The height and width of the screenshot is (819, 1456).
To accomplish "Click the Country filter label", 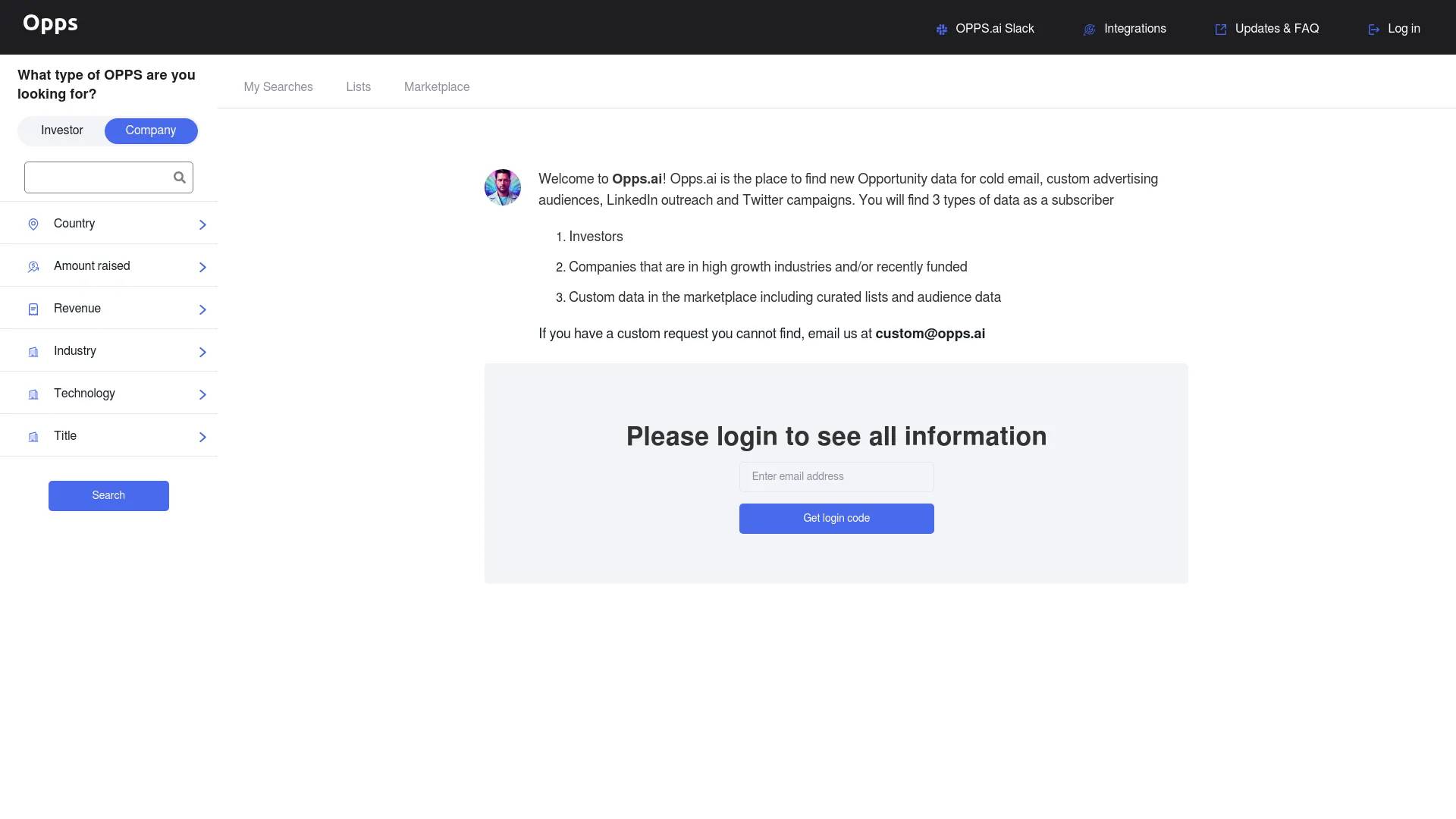I will tap(74, 224).
